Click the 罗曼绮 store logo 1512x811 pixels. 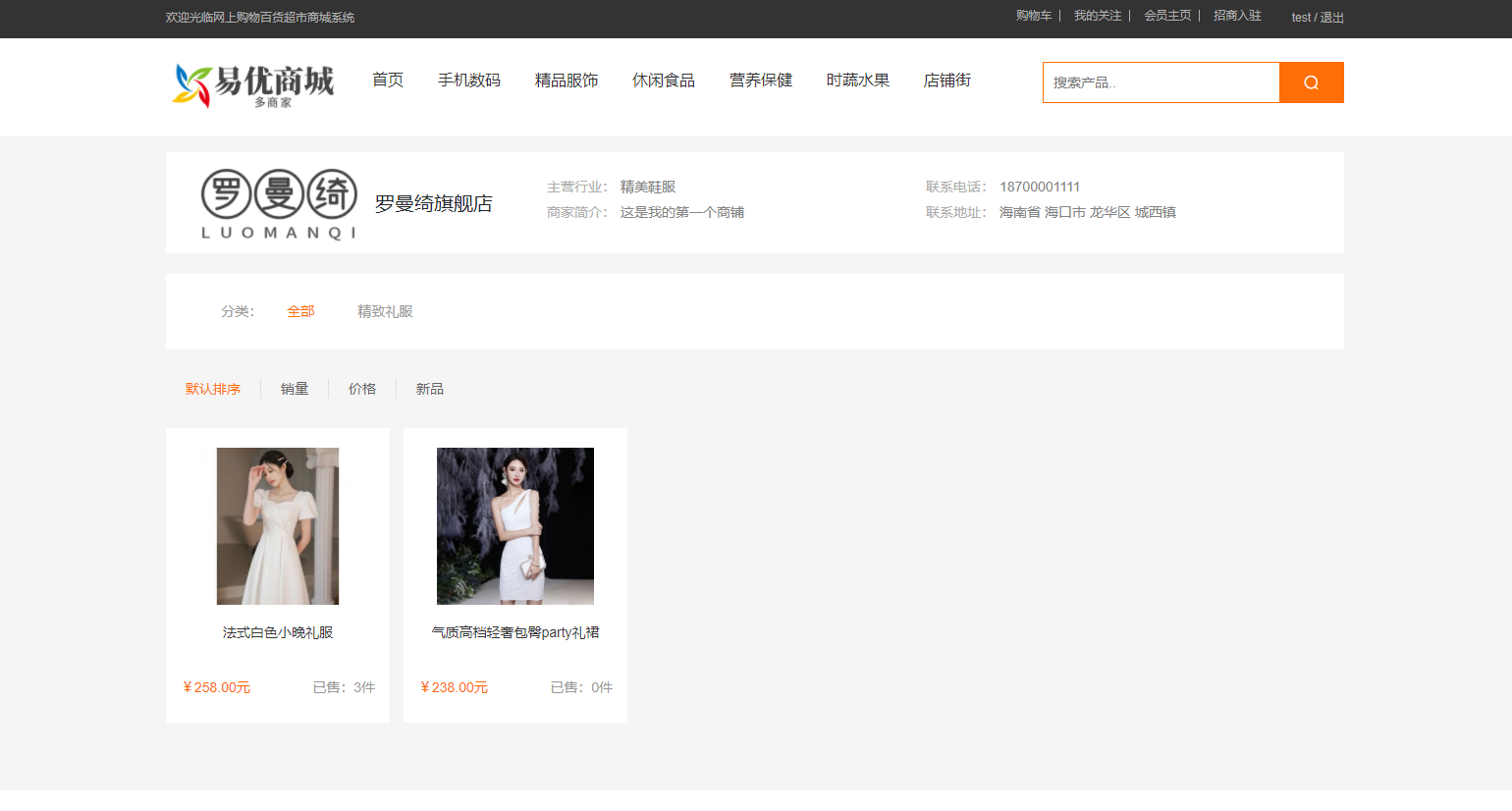tap(279, 203)
